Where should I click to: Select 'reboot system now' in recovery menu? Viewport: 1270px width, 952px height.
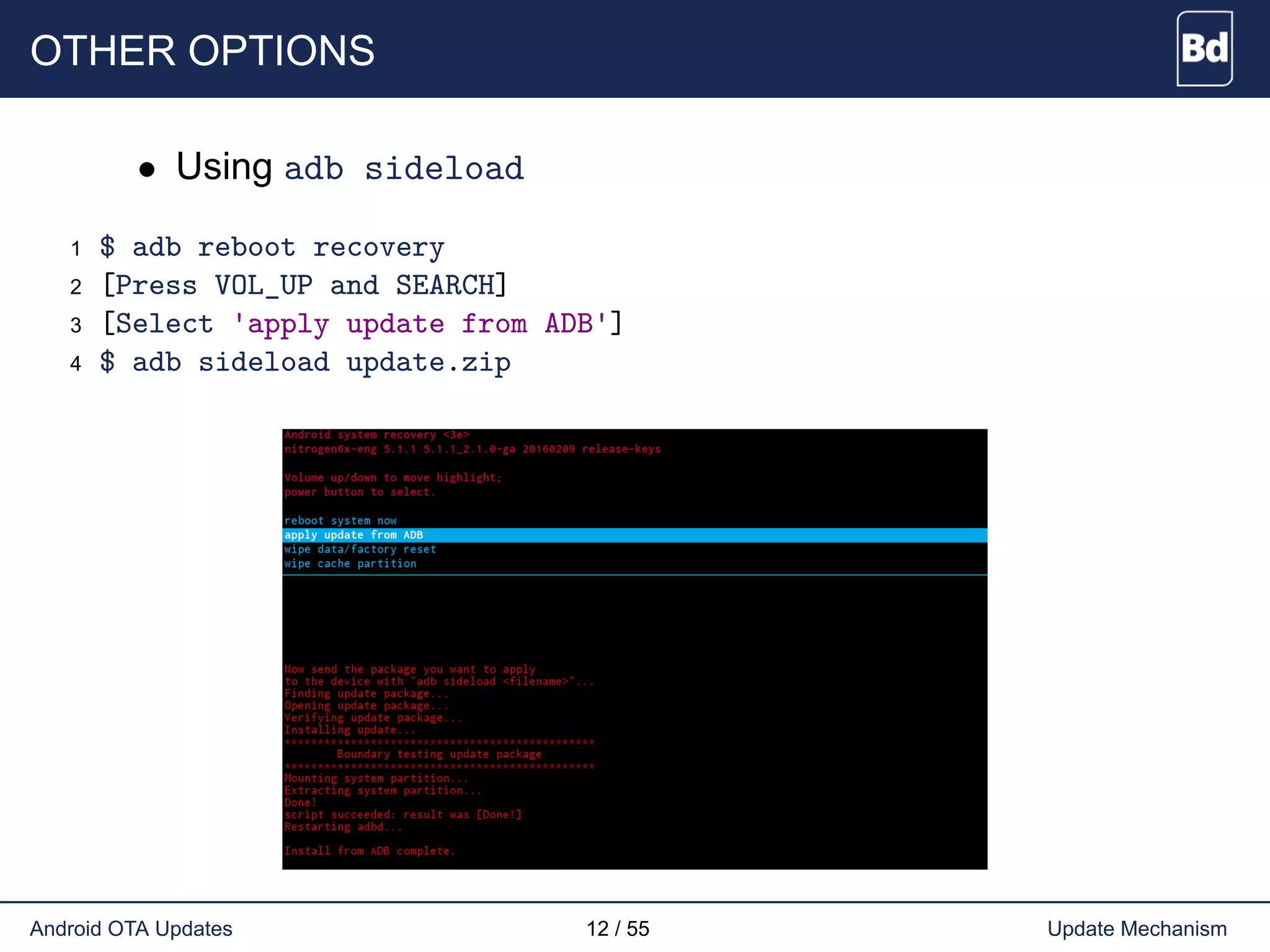tap(340, 521)
